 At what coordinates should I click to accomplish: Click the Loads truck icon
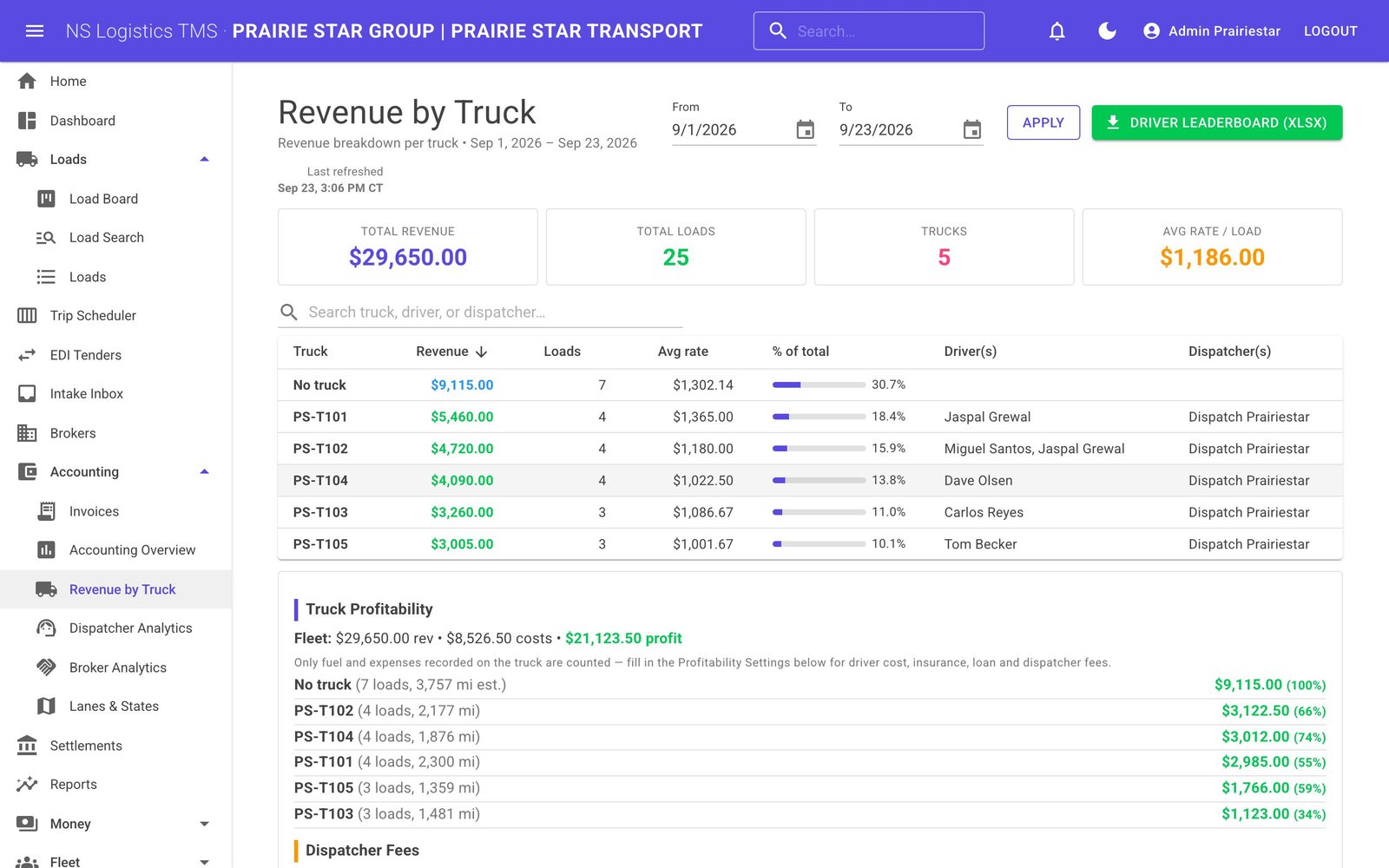(27, 160)
